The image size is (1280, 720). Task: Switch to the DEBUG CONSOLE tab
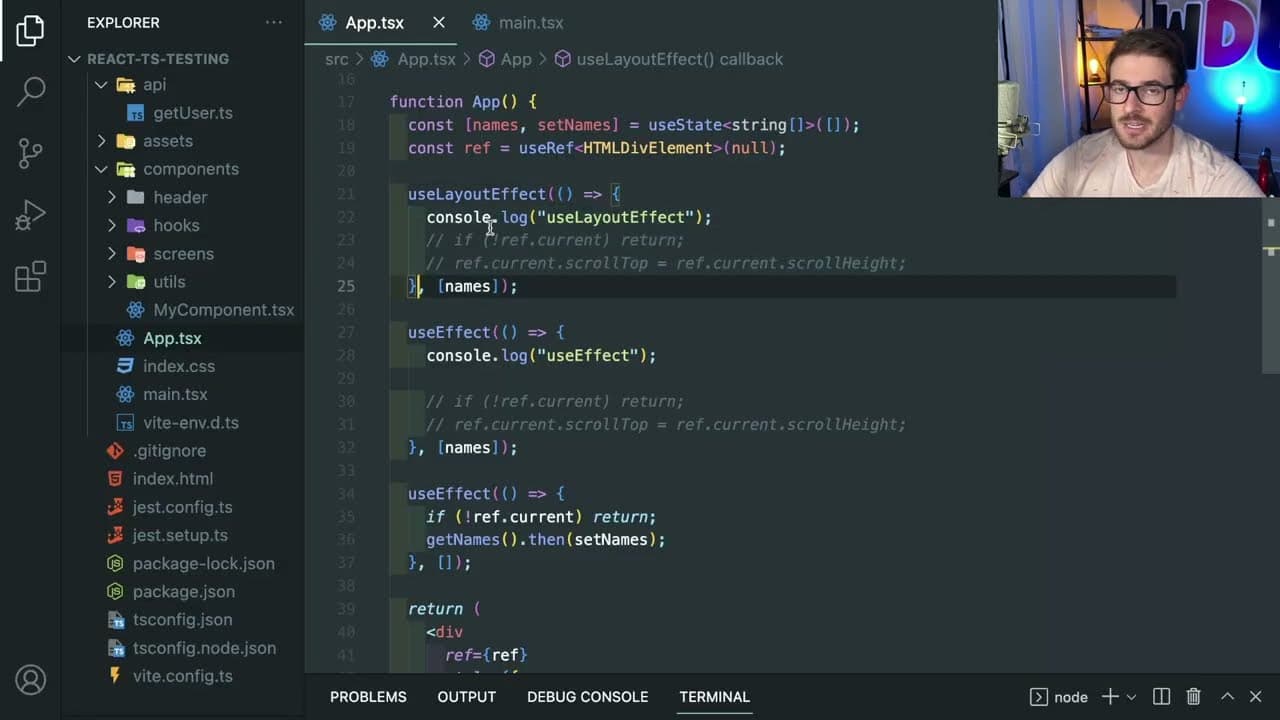(x=587, y=697)
